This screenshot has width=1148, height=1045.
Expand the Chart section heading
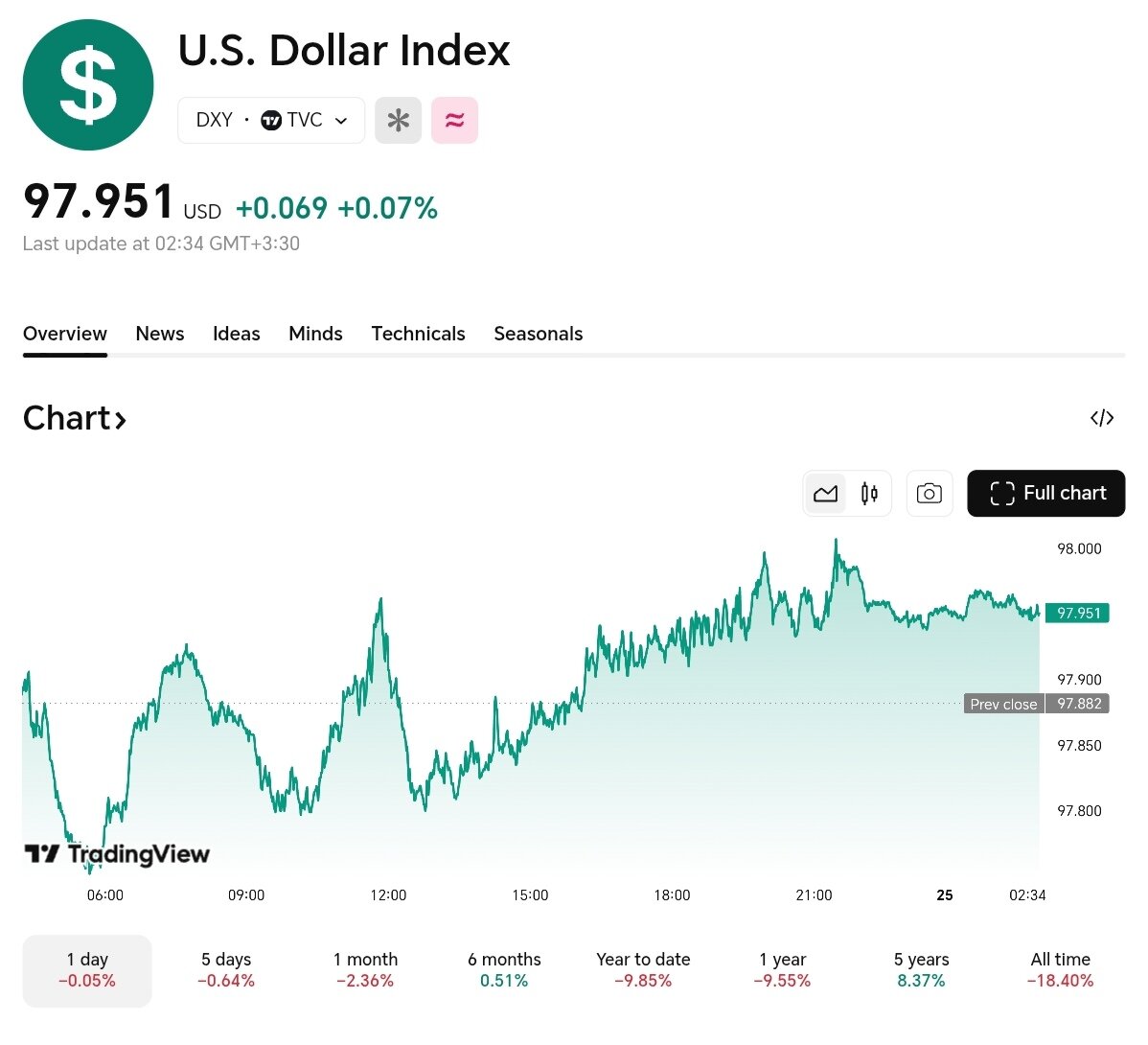[x=75, y=418]
